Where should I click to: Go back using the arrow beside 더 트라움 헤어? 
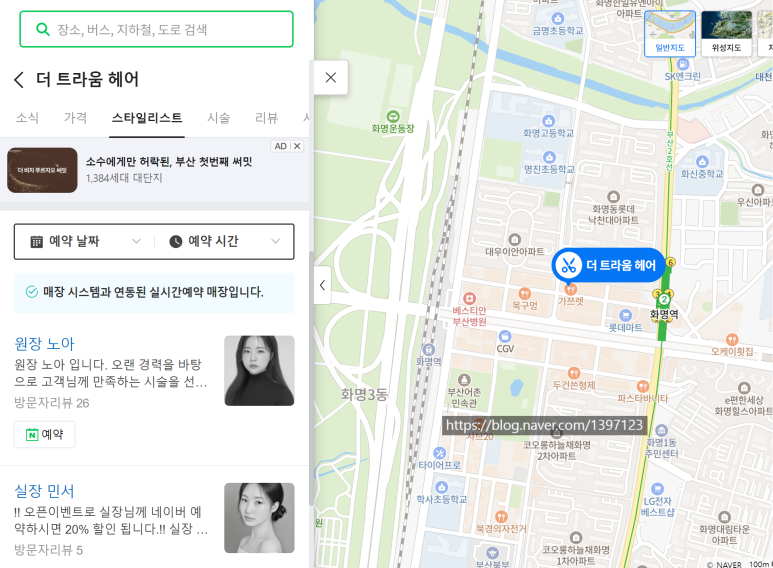click(x=19, y=79)
